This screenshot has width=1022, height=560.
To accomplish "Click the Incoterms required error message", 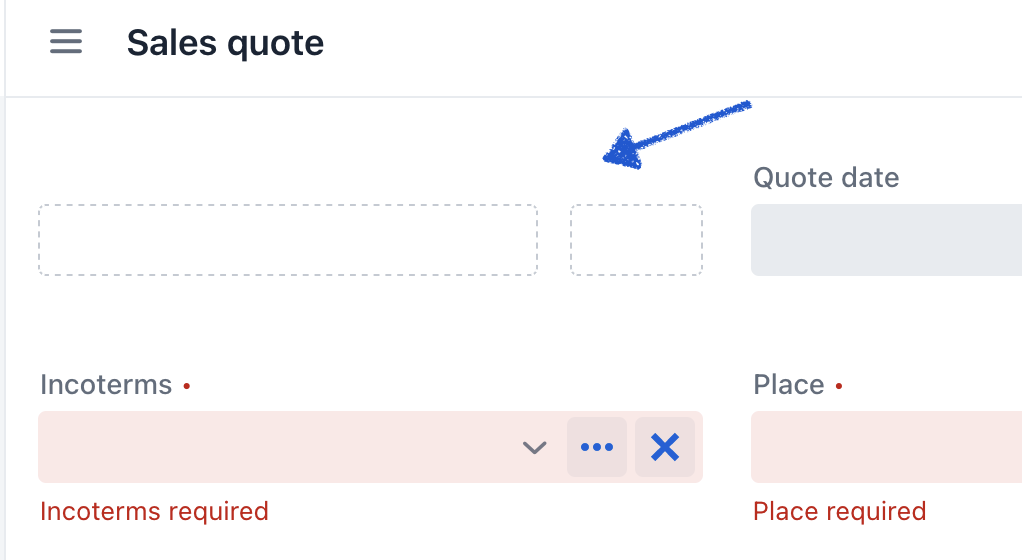I will coord(154,511).
